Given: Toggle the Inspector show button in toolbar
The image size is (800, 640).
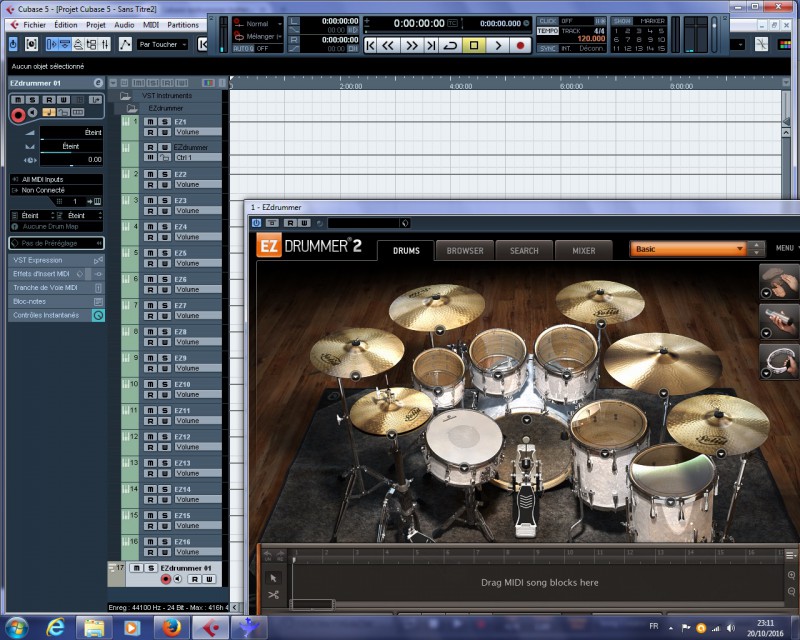Looking at the screenshot, I should 52,44.
